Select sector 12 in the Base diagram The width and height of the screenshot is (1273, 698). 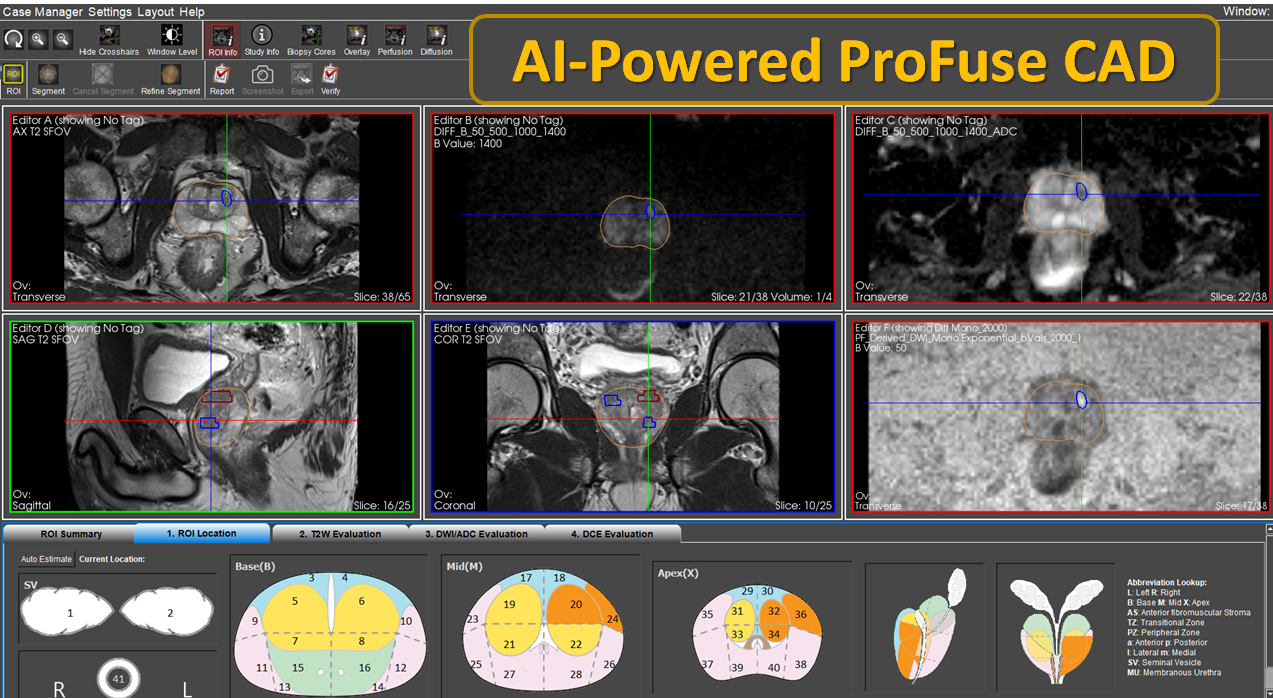tap(400, 667)
